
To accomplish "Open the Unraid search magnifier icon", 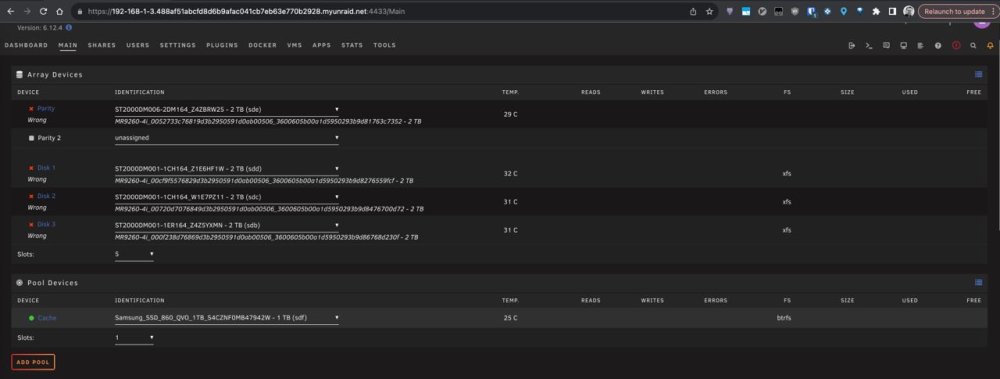I will pyautogui.click(x=973, y=45).
